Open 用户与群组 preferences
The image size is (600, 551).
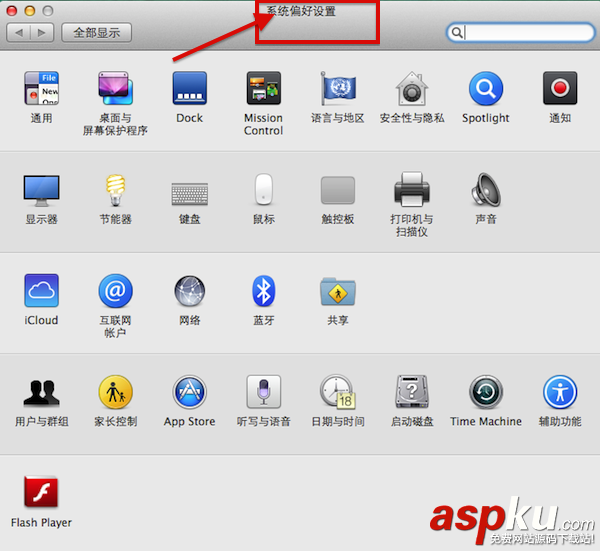41,392
